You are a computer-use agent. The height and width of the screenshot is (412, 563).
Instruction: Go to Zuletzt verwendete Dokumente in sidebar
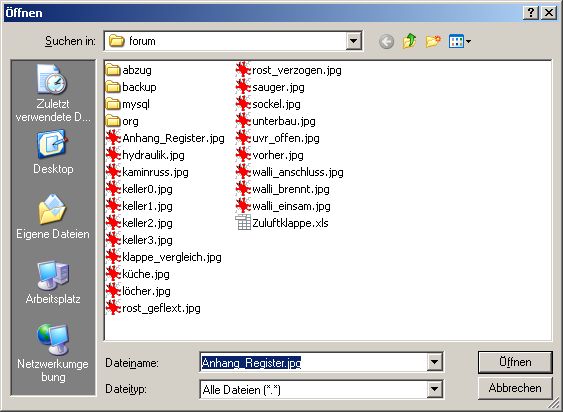[x=53, y=93]
